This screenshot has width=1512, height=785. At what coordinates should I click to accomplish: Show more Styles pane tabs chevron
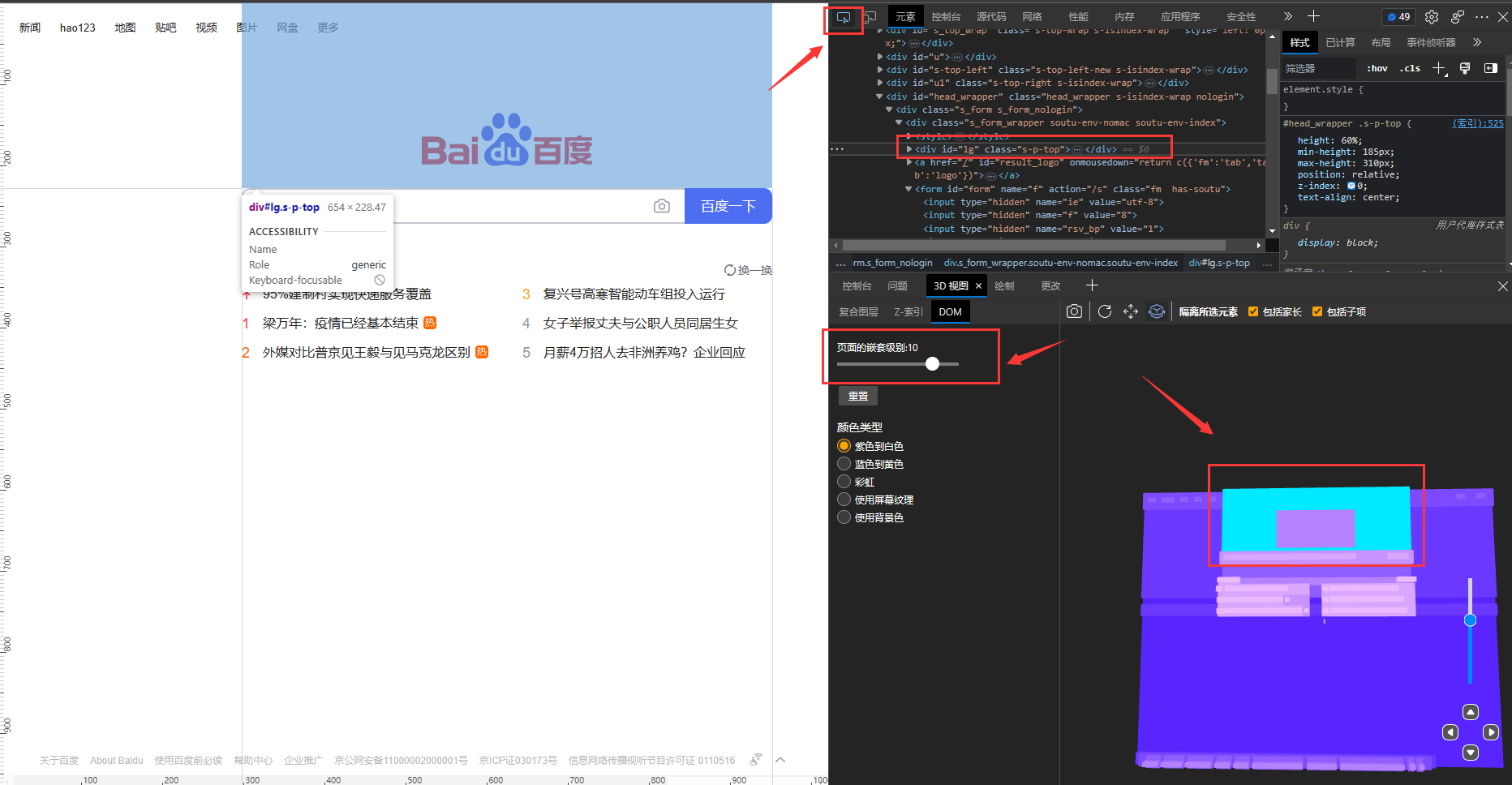[1477, 42]
